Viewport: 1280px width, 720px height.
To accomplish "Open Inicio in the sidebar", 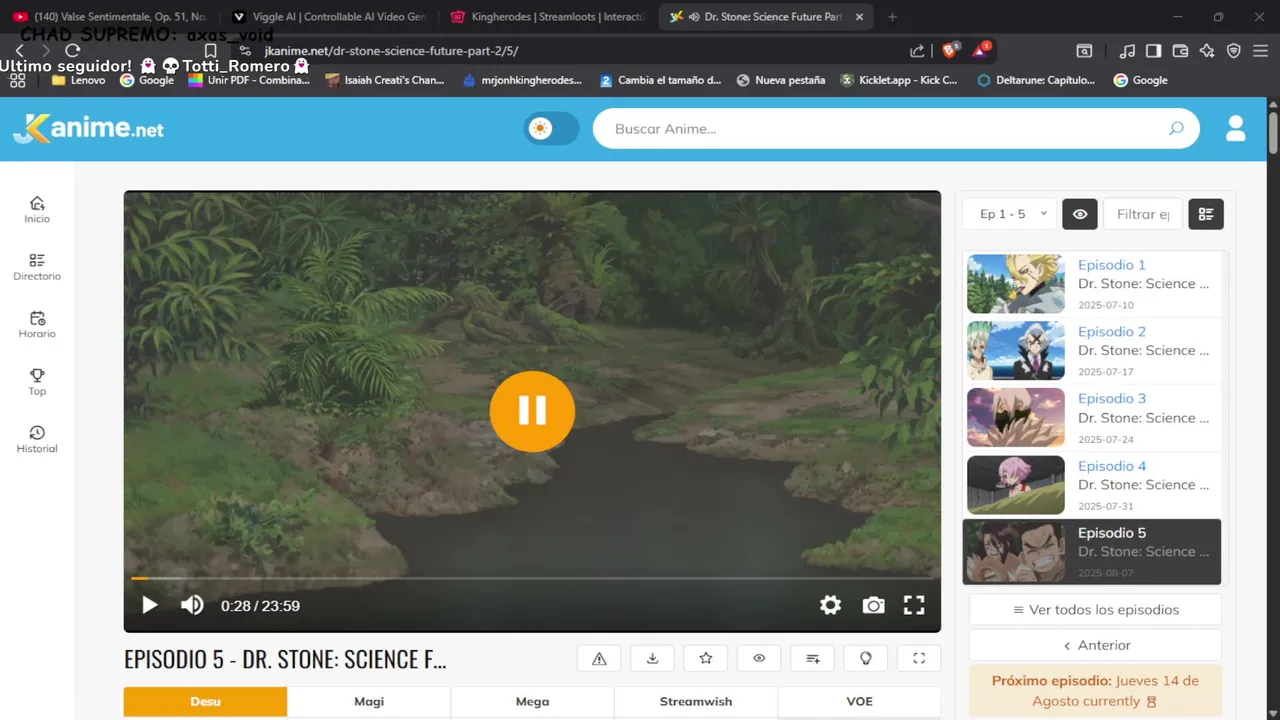I will 37,210.
